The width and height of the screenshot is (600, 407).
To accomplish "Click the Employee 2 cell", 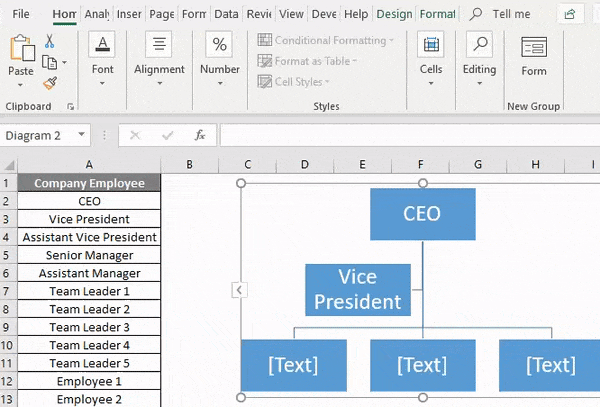I will [x=89, y=399].
